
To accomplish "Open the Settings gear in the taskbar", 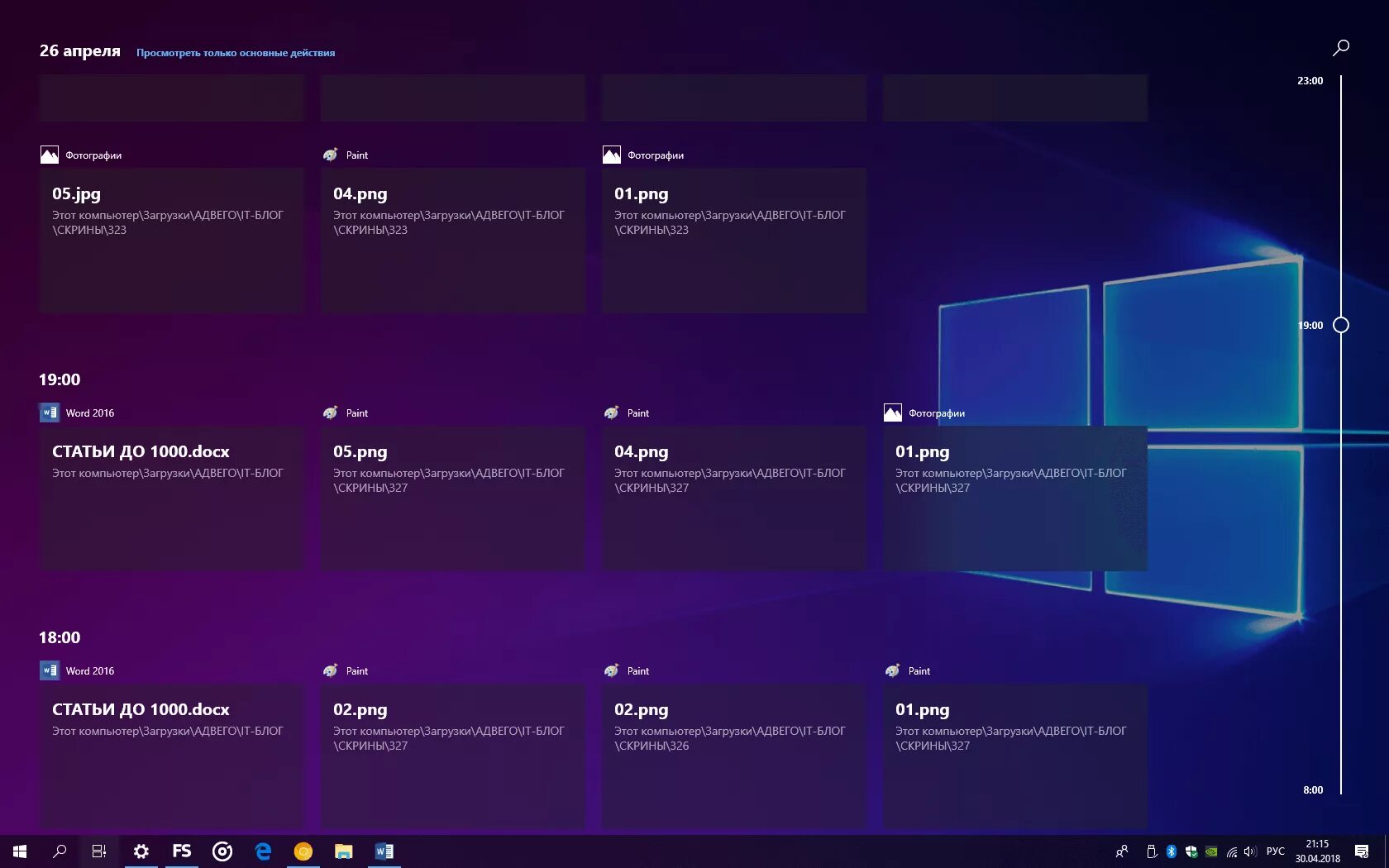I will 141,851.
